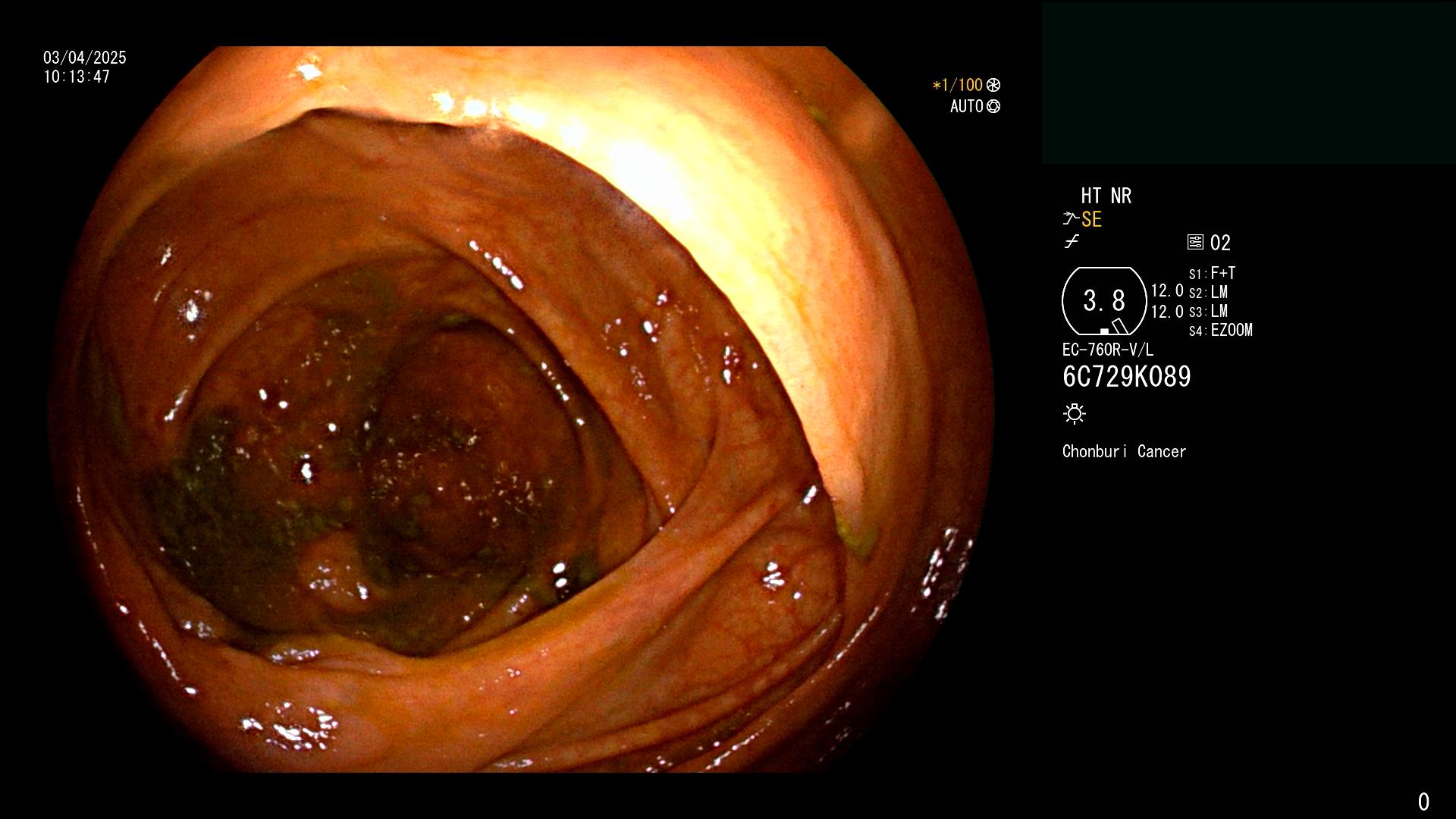Image resolution: width=1456 pixels, height=819 pixels.
Task: Click the iris aperture icon beside AUTO
Action: click(993, 106)
